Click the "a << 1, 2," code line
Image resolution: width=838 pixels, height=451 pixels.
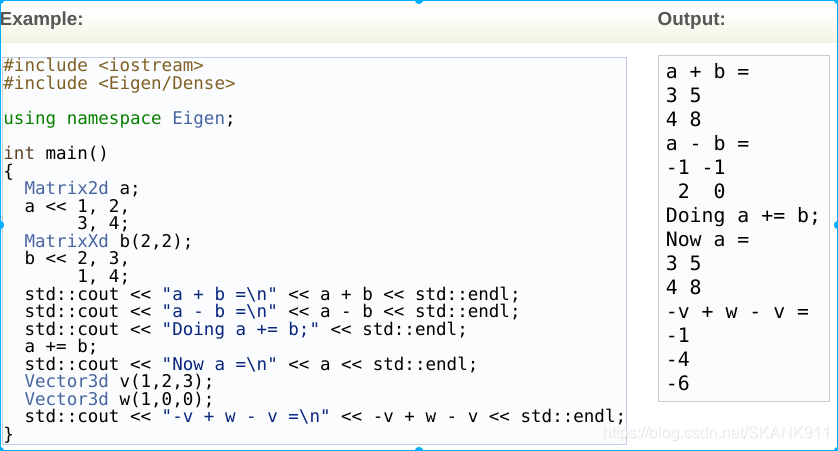click(76, 206)
